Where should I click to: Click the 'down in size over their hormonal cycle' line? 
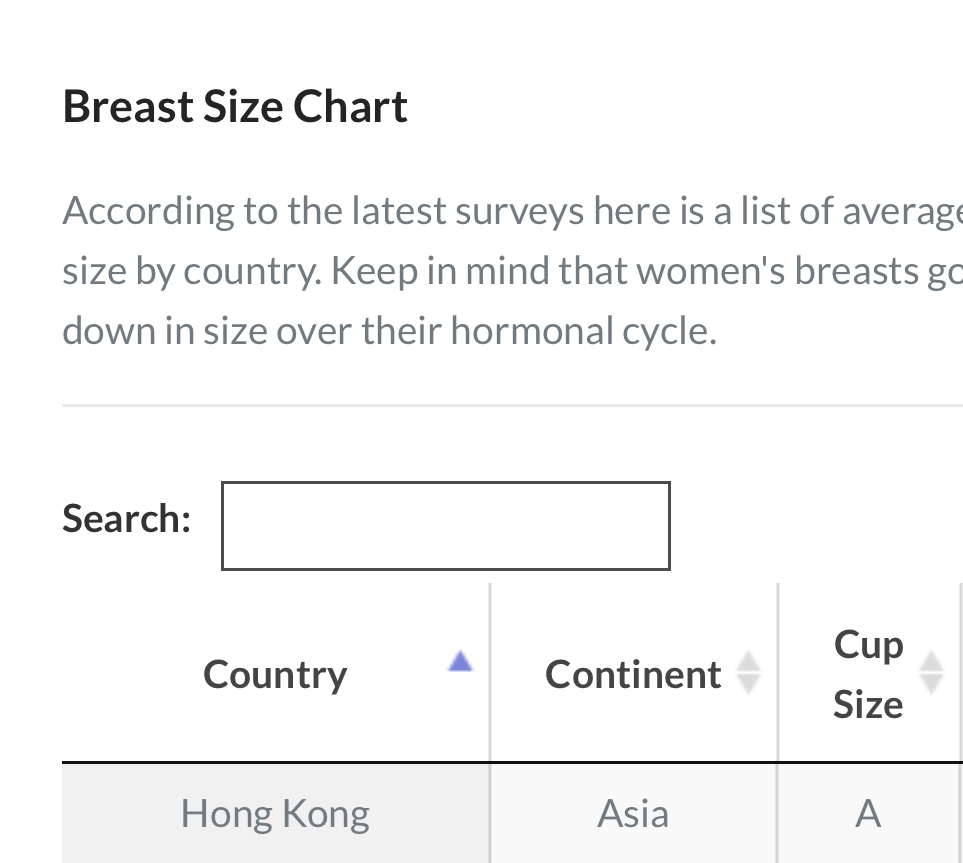pos(389,330)
